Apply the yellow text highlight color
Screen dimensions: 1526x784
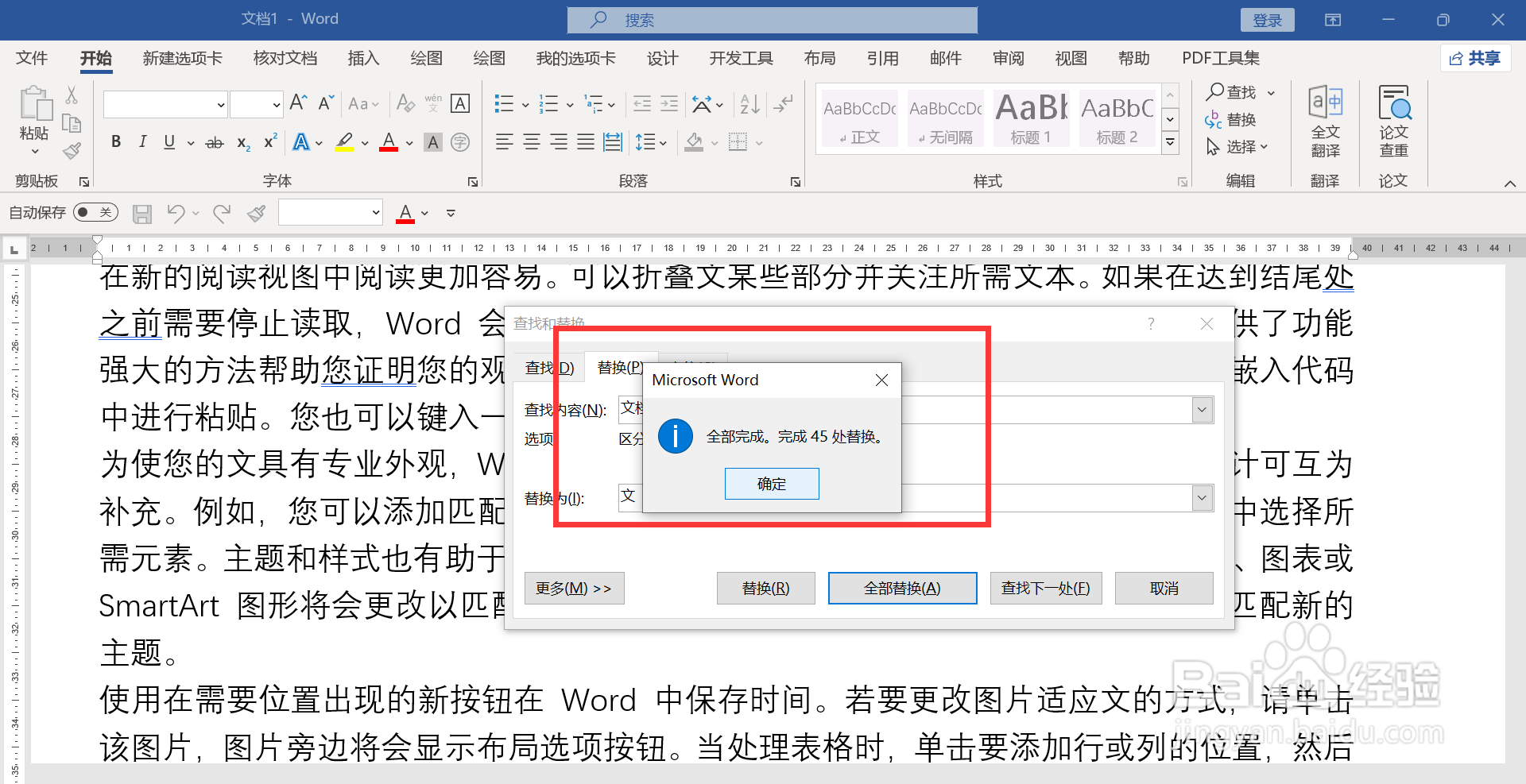click(344, 143)
